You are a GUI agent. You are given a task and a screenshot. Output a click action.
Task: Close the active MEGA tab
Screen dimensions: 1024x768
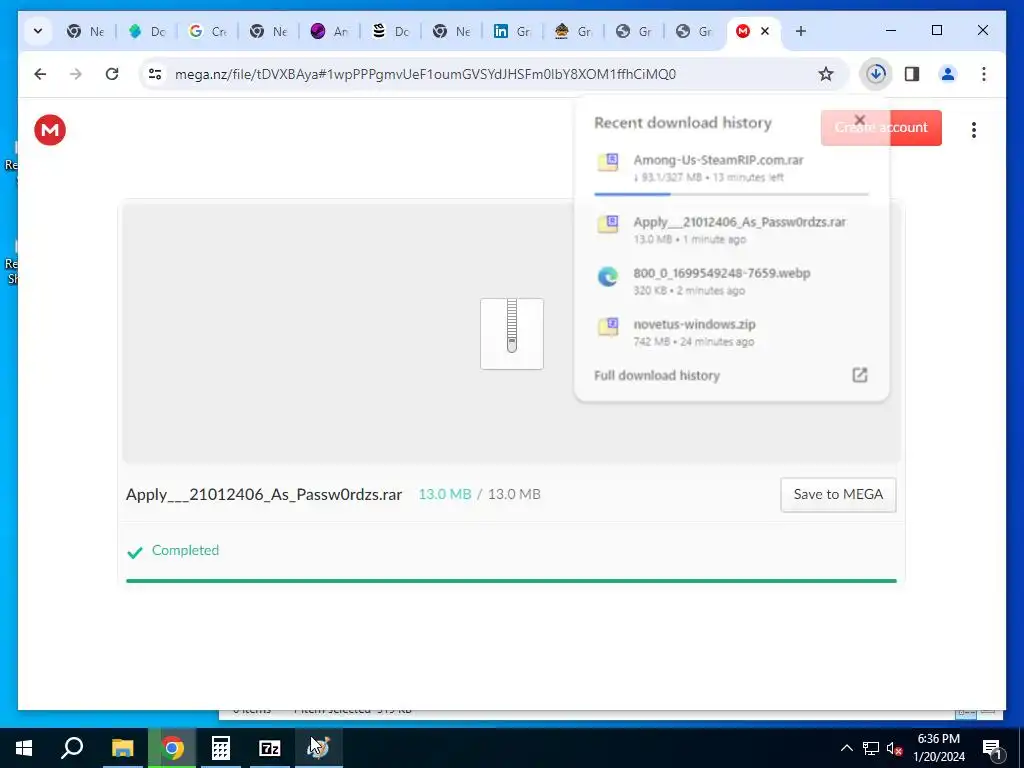point(765,31)
